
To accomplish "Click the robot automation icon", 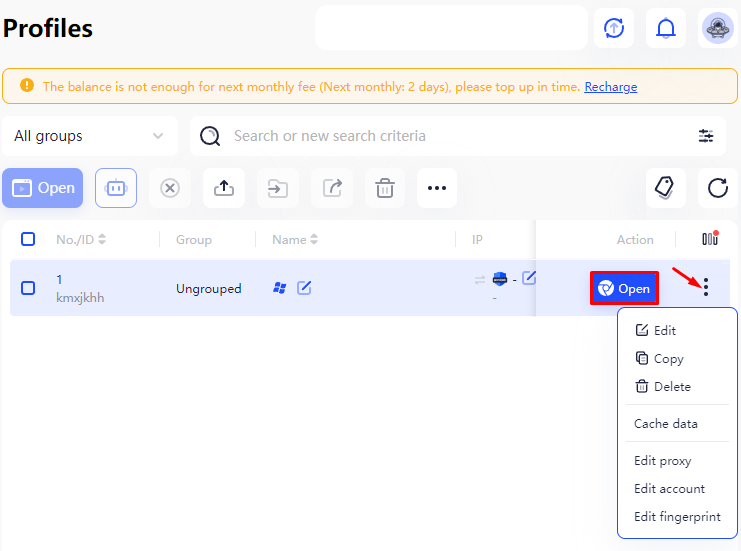I will pyautogui.click(x=116, y=188).
